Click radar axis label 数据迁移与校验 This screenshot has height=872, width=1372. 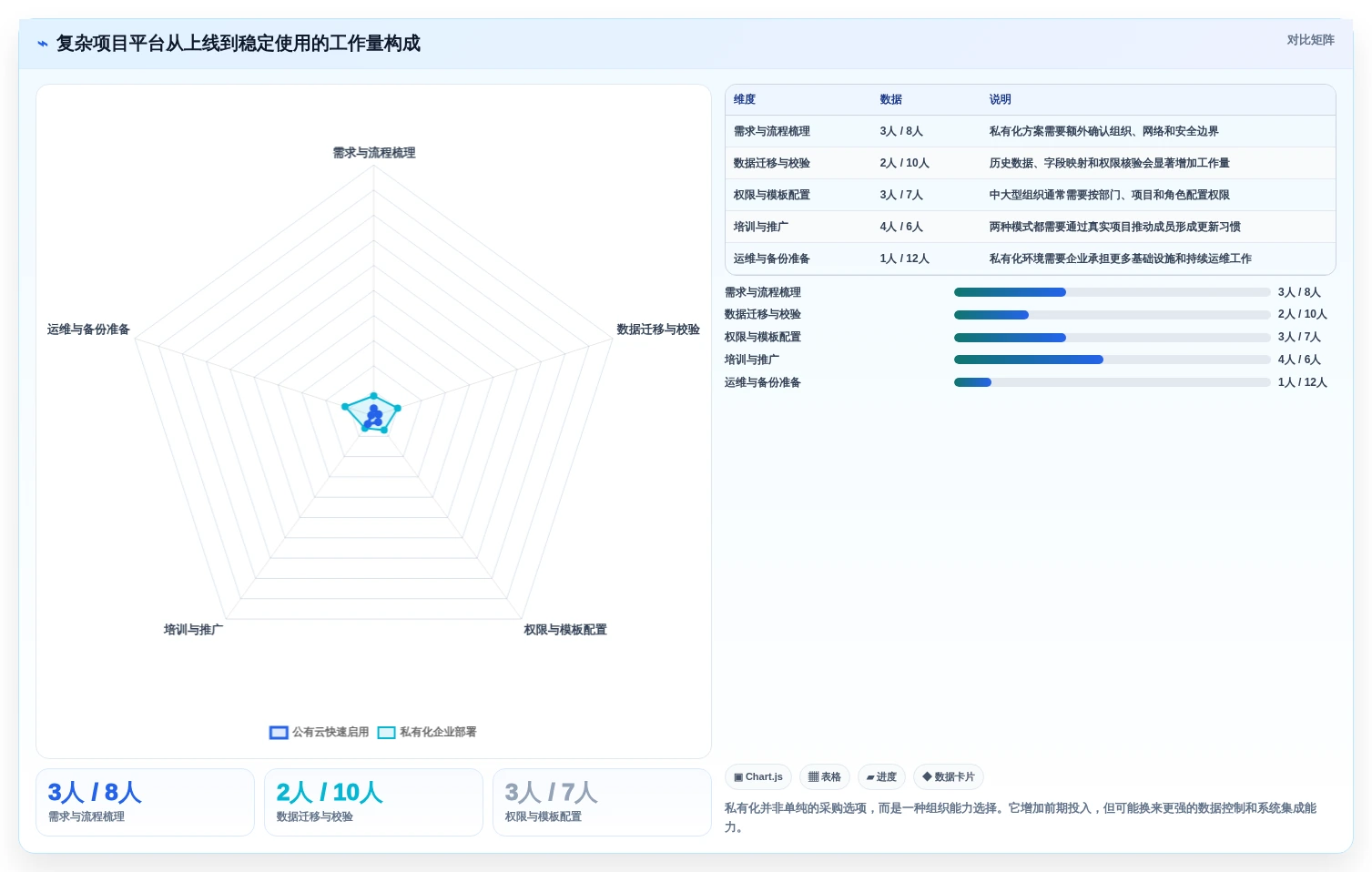pyautogui.click(x=658, y=330)
